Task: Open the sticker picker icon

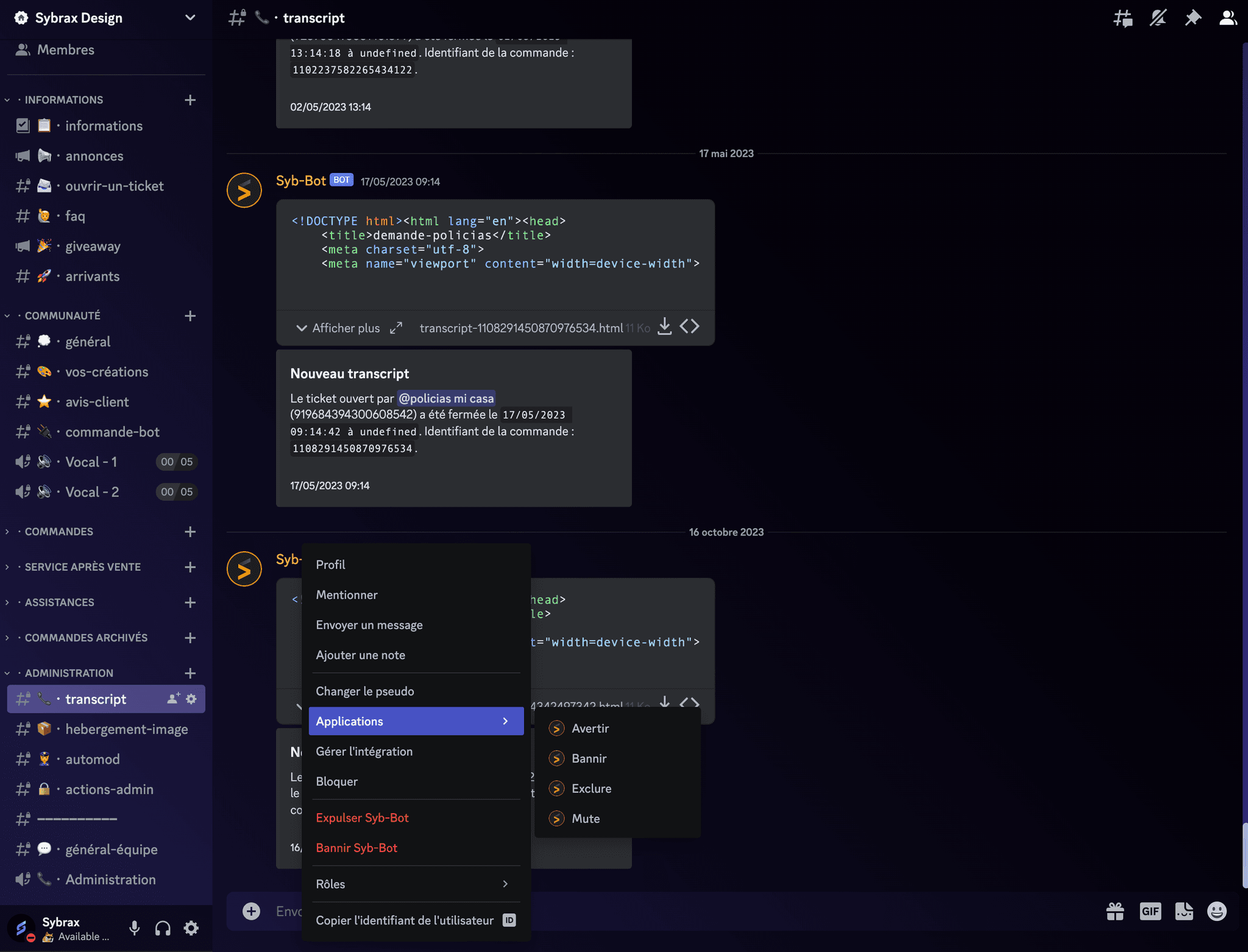Action: [1184, 911]
